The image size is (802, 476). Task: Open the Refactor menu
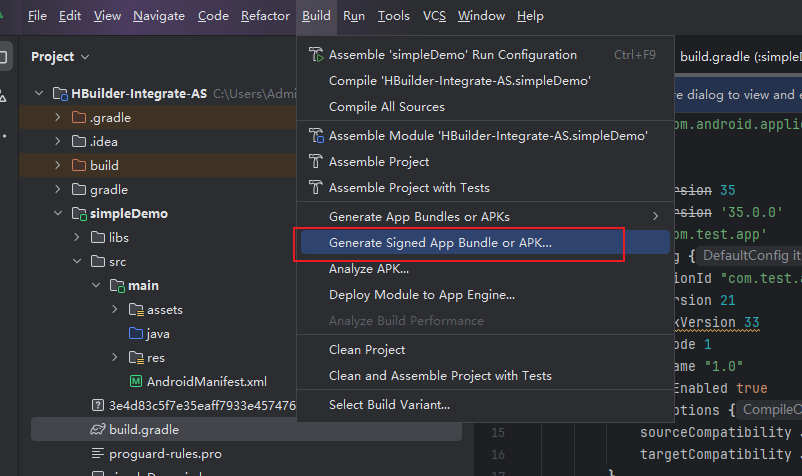click(x=265, y=16)
